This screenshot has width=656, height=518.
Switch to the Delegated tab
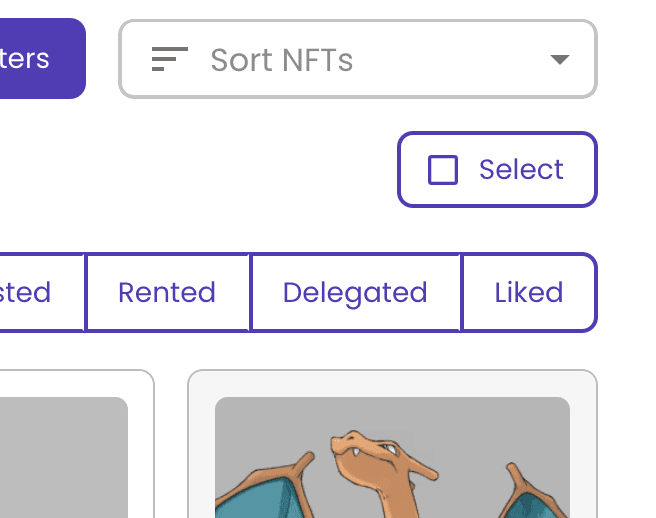(x=355, y=292)
